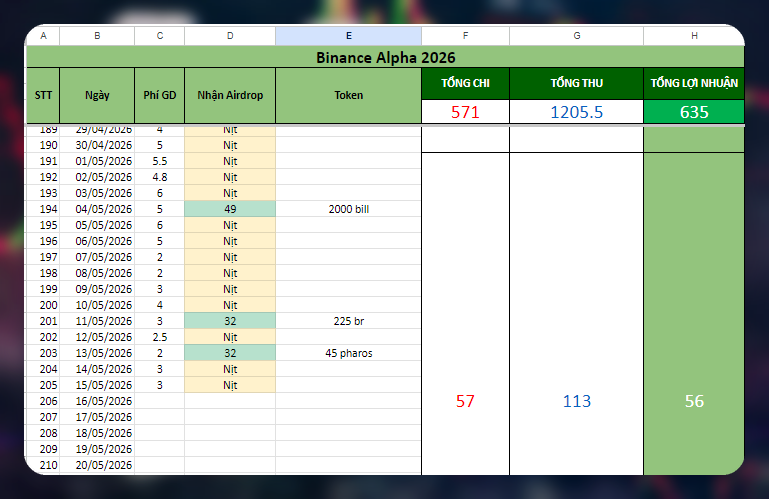Select column E header
Screen dimensions: 769x499
coord(349,36)
